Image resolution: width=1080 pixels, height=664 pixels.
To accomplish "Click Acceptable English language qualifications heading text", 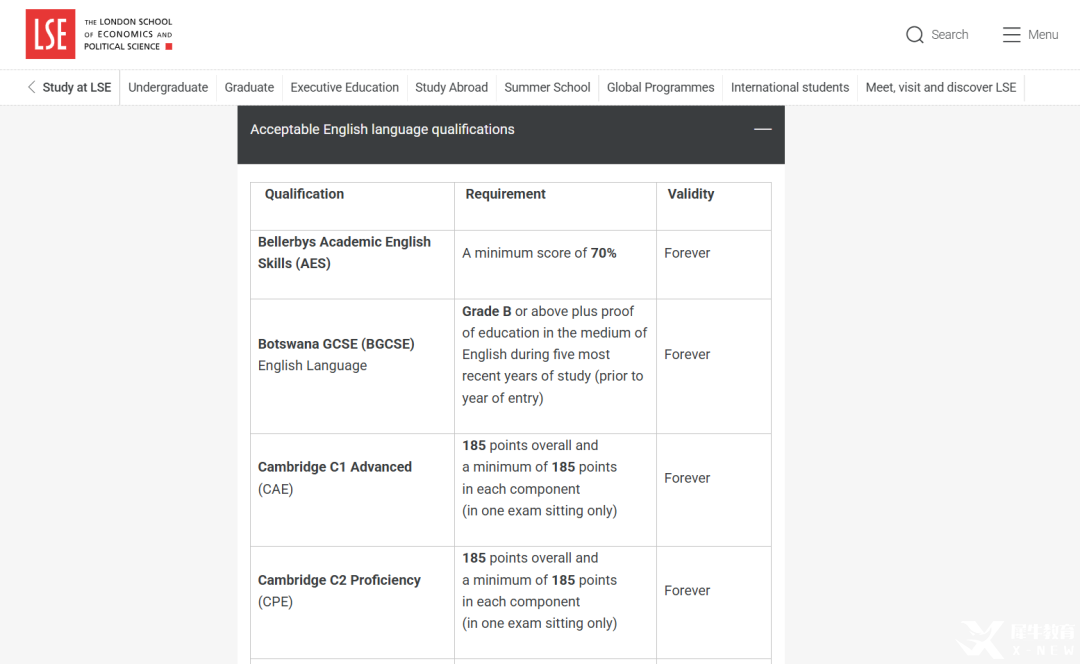I will click(x=382, y=129).
